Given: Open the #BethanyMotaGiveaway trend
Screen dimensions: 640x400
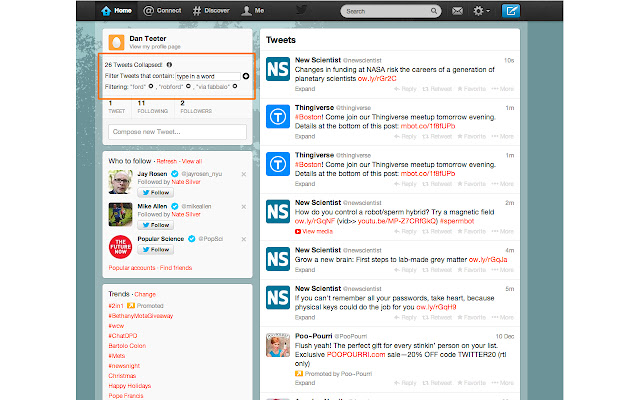Looking at the screenshot, I should (x=141, y=316).
